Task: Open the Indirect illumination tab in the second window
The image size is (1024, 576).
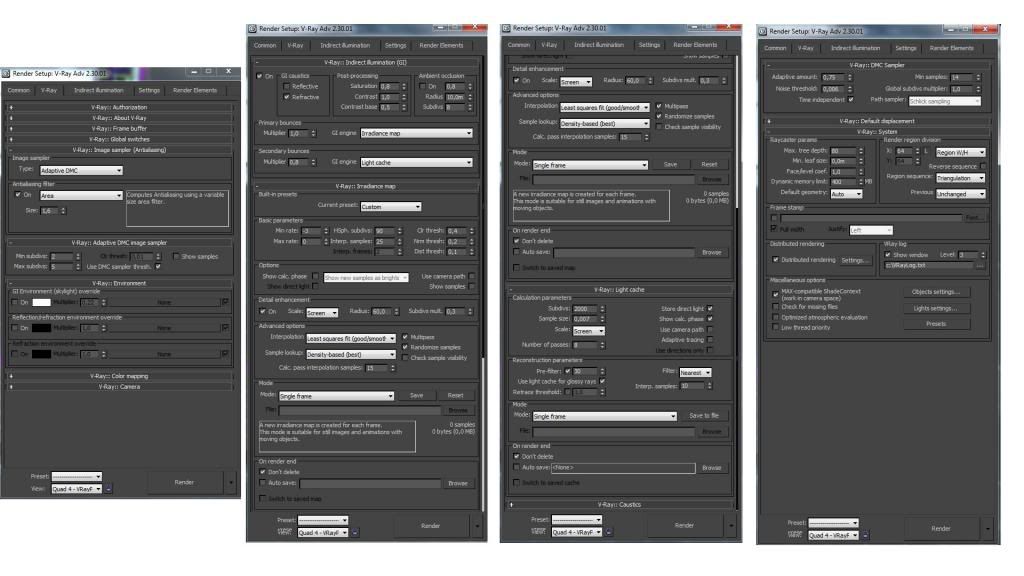Action: (x=345, y=46)
